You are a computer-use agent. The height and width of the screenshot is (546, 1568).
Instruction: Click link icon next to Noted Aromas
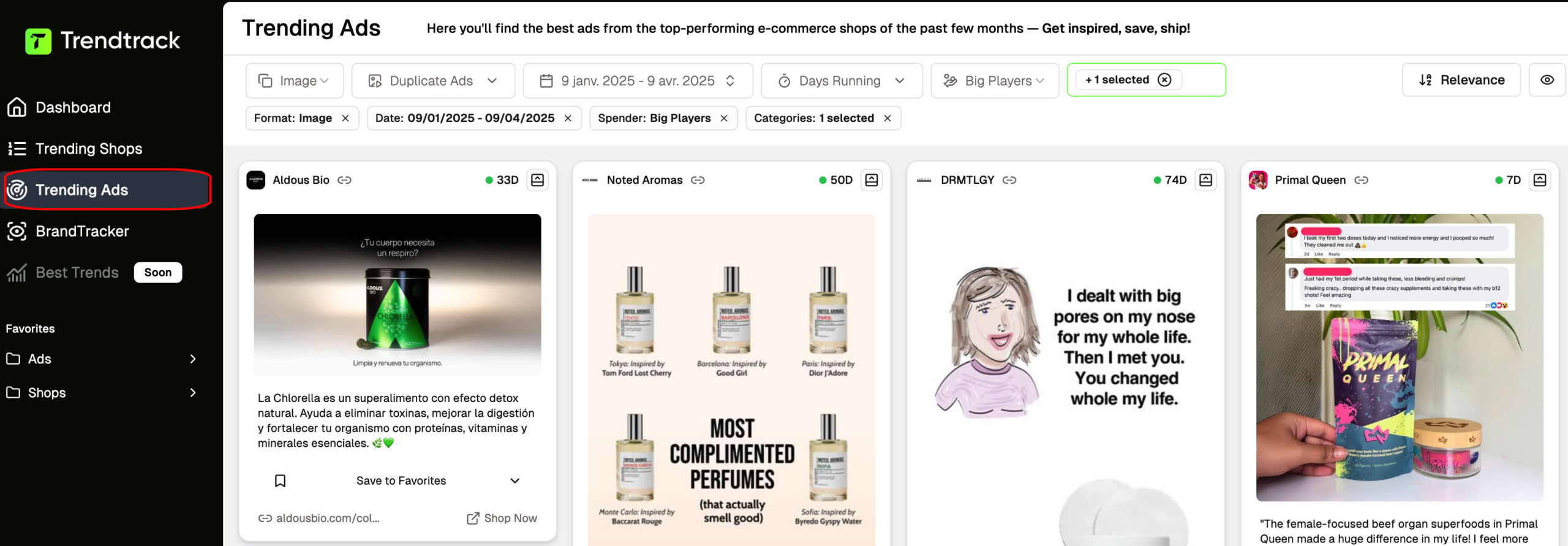698,180
